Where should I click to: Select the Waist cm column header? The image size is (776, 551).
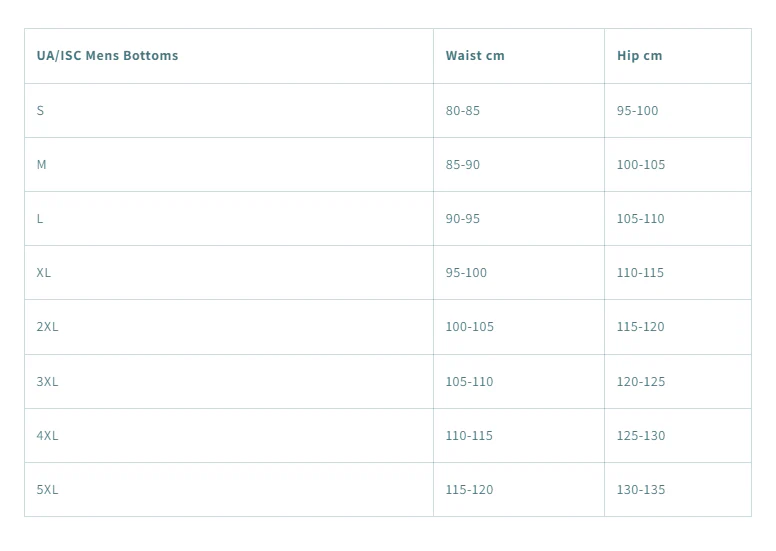pyautogui.click(x=475, y=55)
